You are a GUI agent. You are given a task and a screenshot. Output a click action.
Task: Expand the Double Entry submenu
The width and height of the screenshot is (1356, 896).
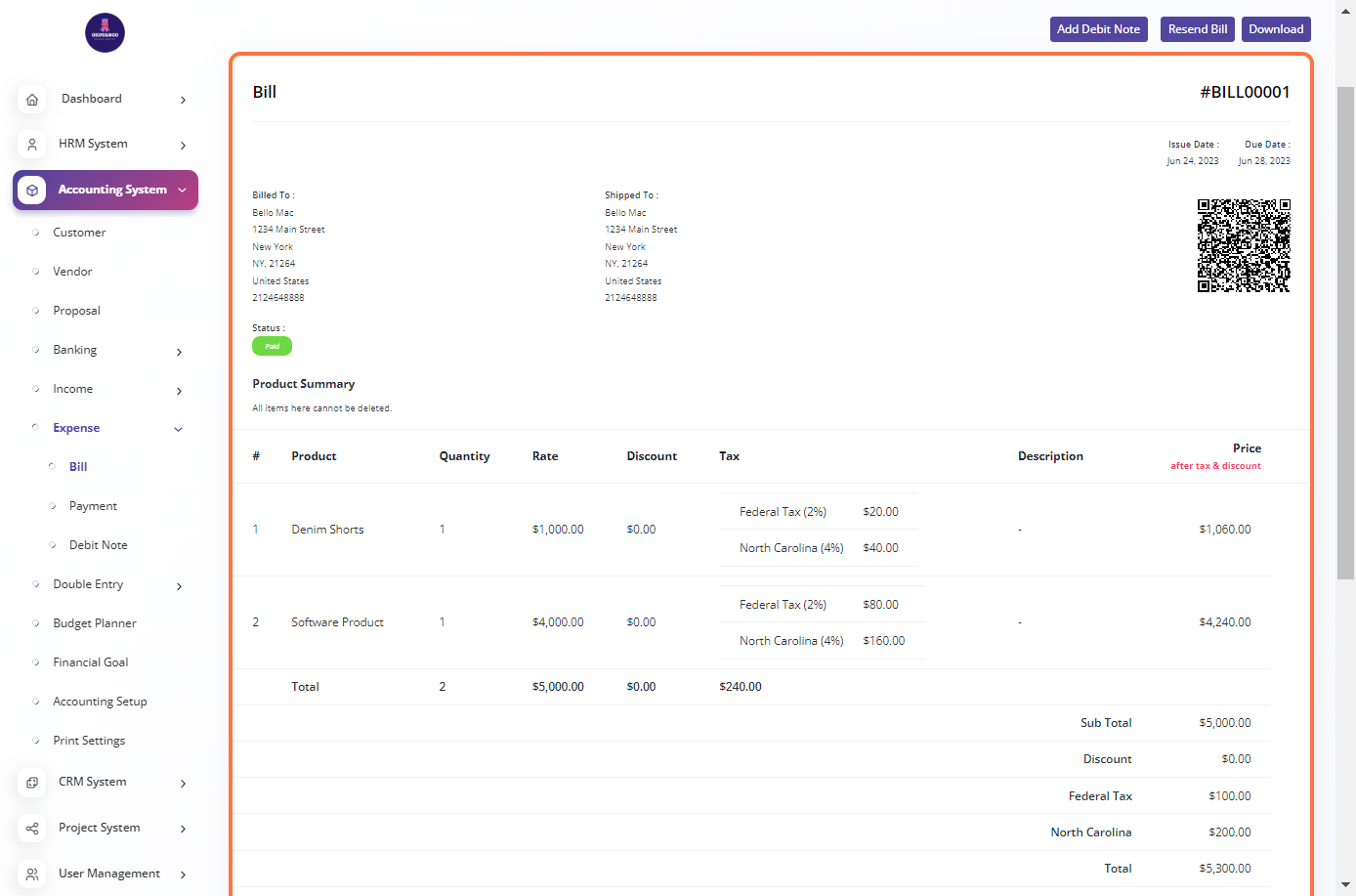(179, 586)
